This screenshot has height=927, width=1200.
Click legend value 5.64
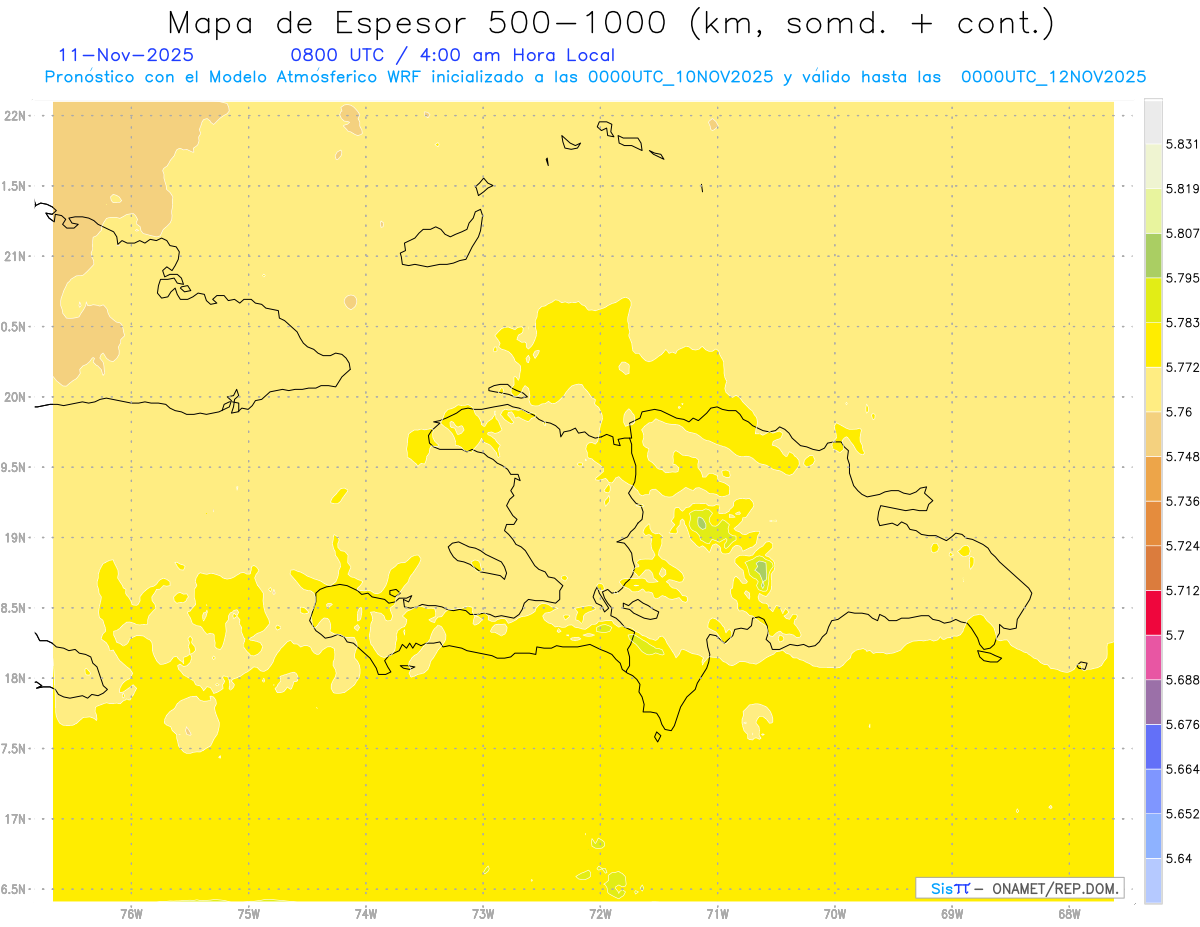(1178, 859)
